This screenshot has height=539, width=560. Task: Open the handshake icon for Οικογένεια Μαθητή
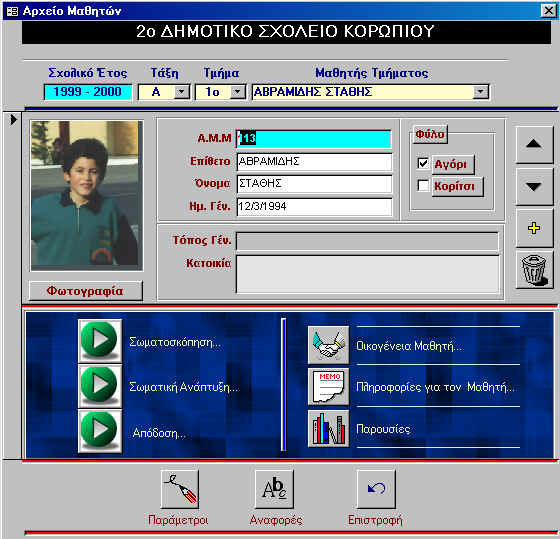pos(328,345)
